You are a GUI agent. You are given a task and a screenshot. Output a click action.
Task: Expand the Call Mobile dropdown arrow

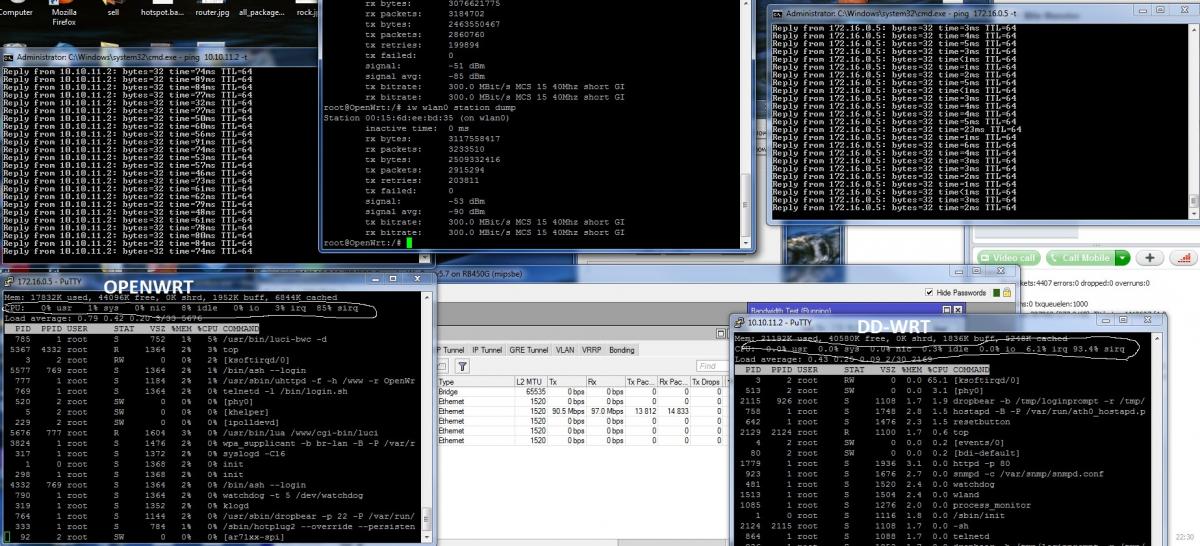coord(1122,258)
